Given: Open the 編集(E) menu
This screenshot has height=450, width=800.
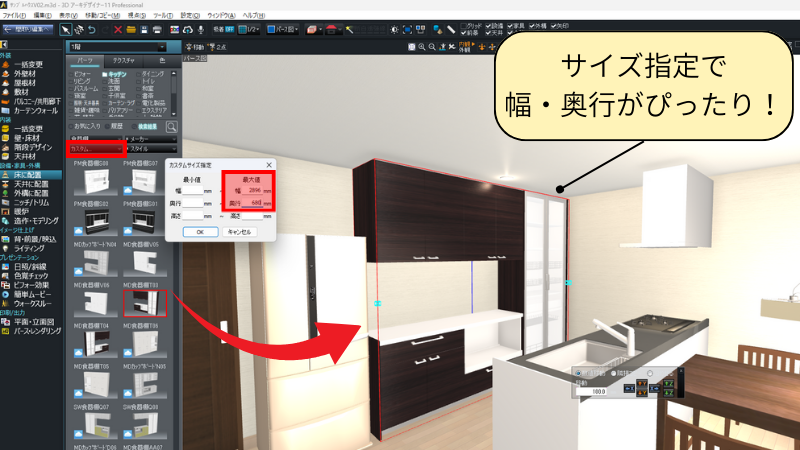Looking at the screenshot, I should [x=43, y=16].
